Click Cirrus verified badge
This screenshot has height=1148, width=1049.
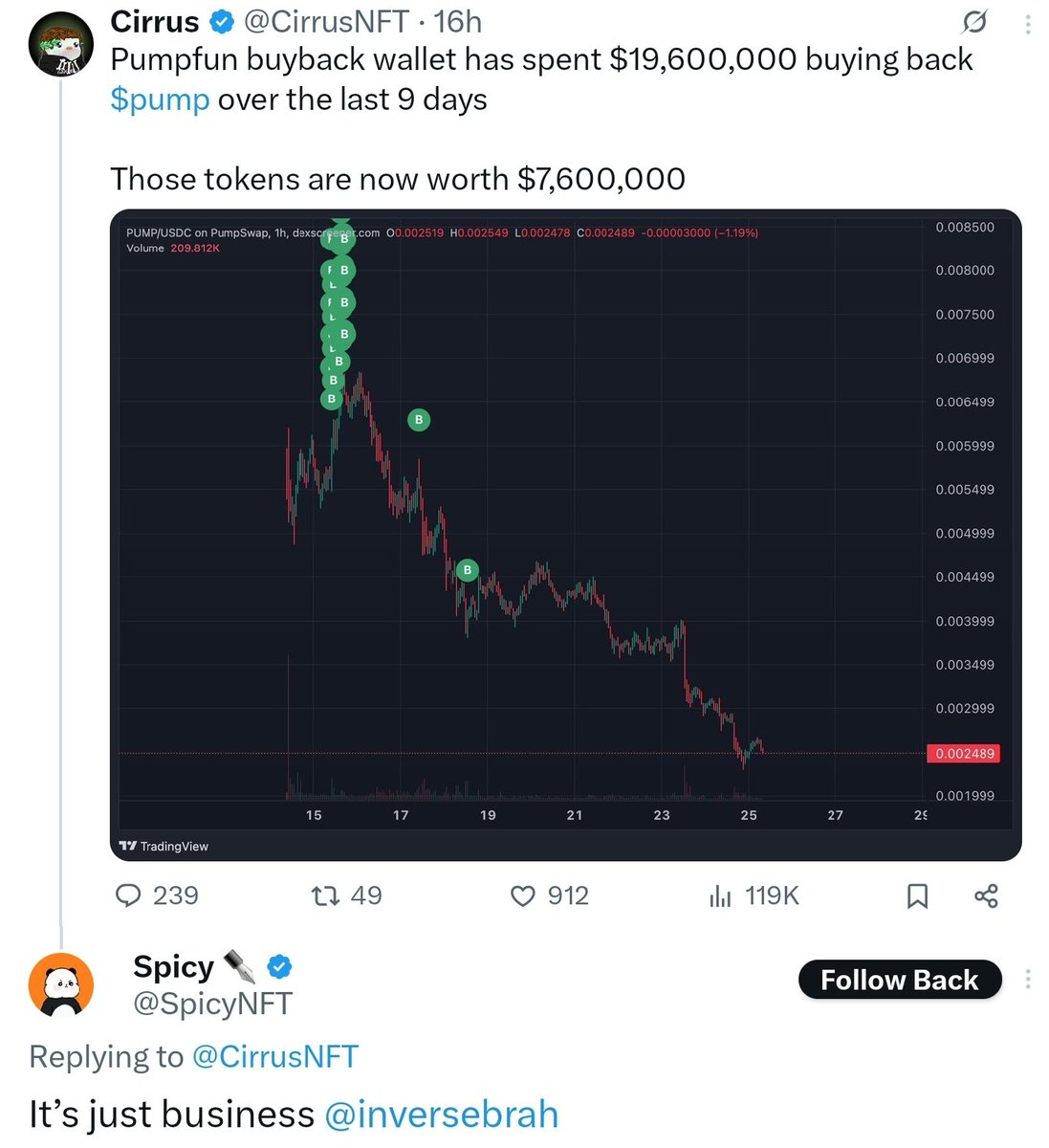tap(223, 20)
